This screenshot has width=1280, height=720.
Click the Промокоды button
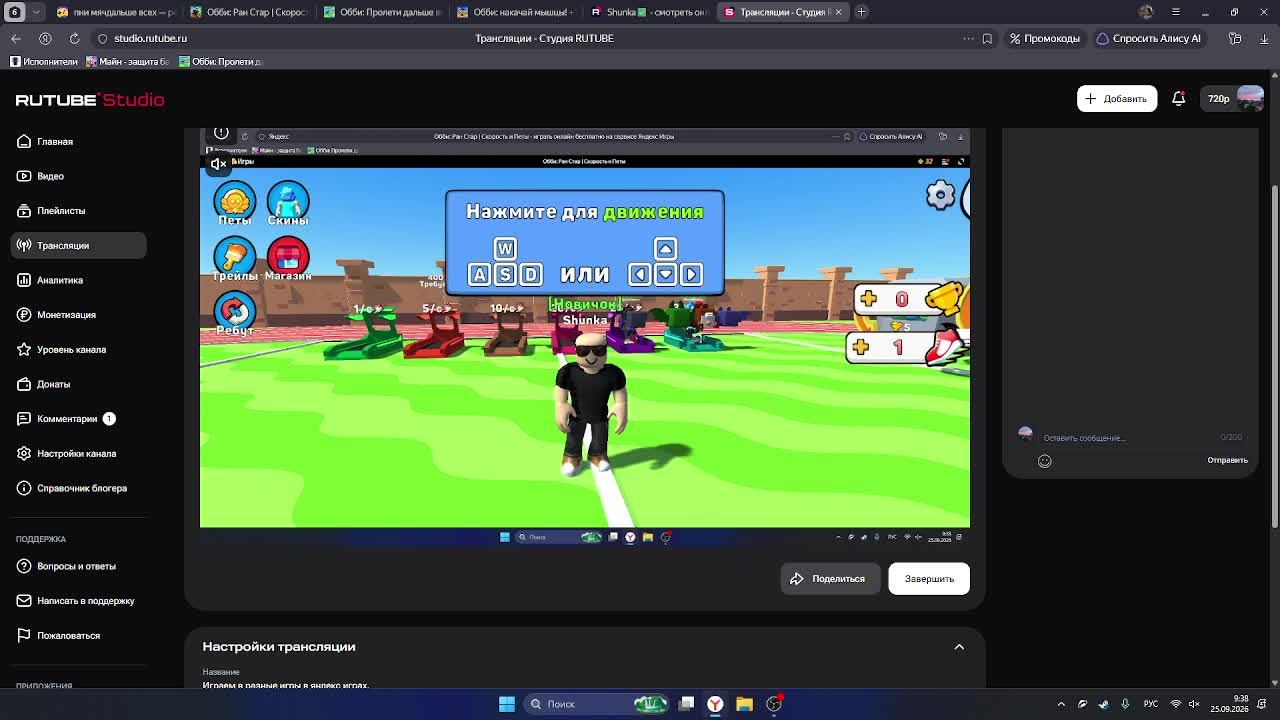tap(1045, 38)
